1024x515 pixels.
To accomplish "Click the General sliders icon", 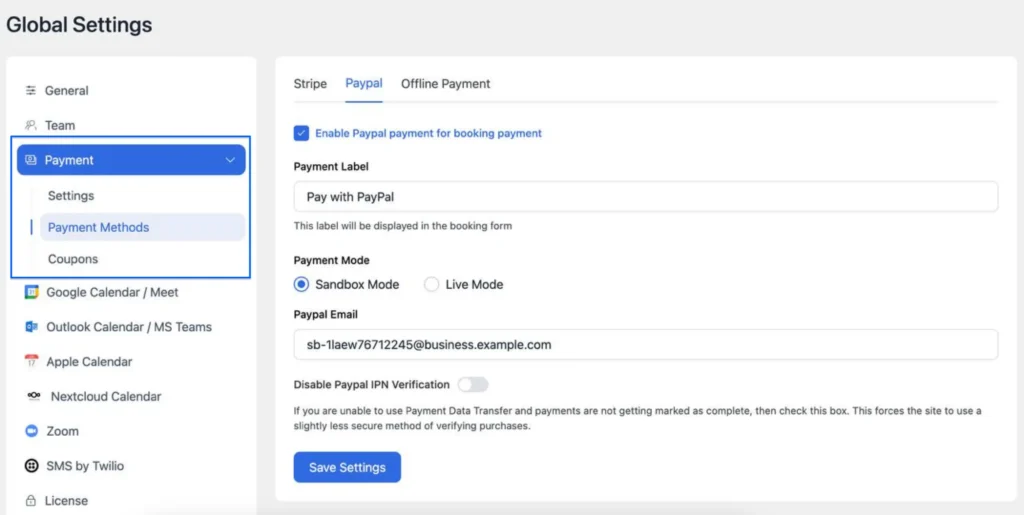I will point(30,90).
